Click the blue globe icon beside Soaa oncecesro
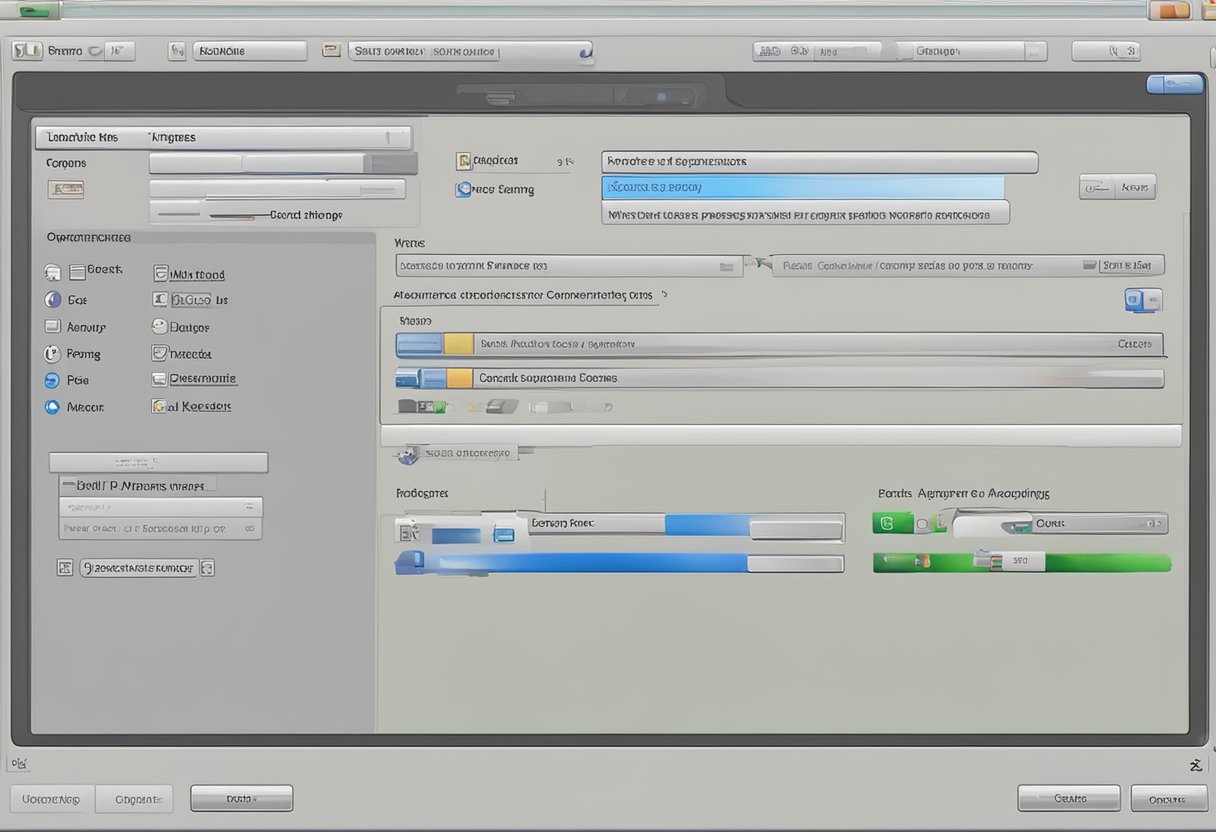The image size is (1216, 832). [x=408, y=455]
